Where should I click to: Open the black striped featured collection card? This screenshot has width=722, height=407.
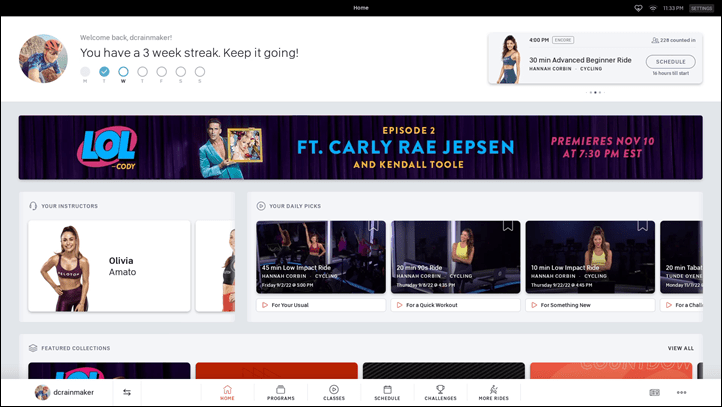(443, 371)
